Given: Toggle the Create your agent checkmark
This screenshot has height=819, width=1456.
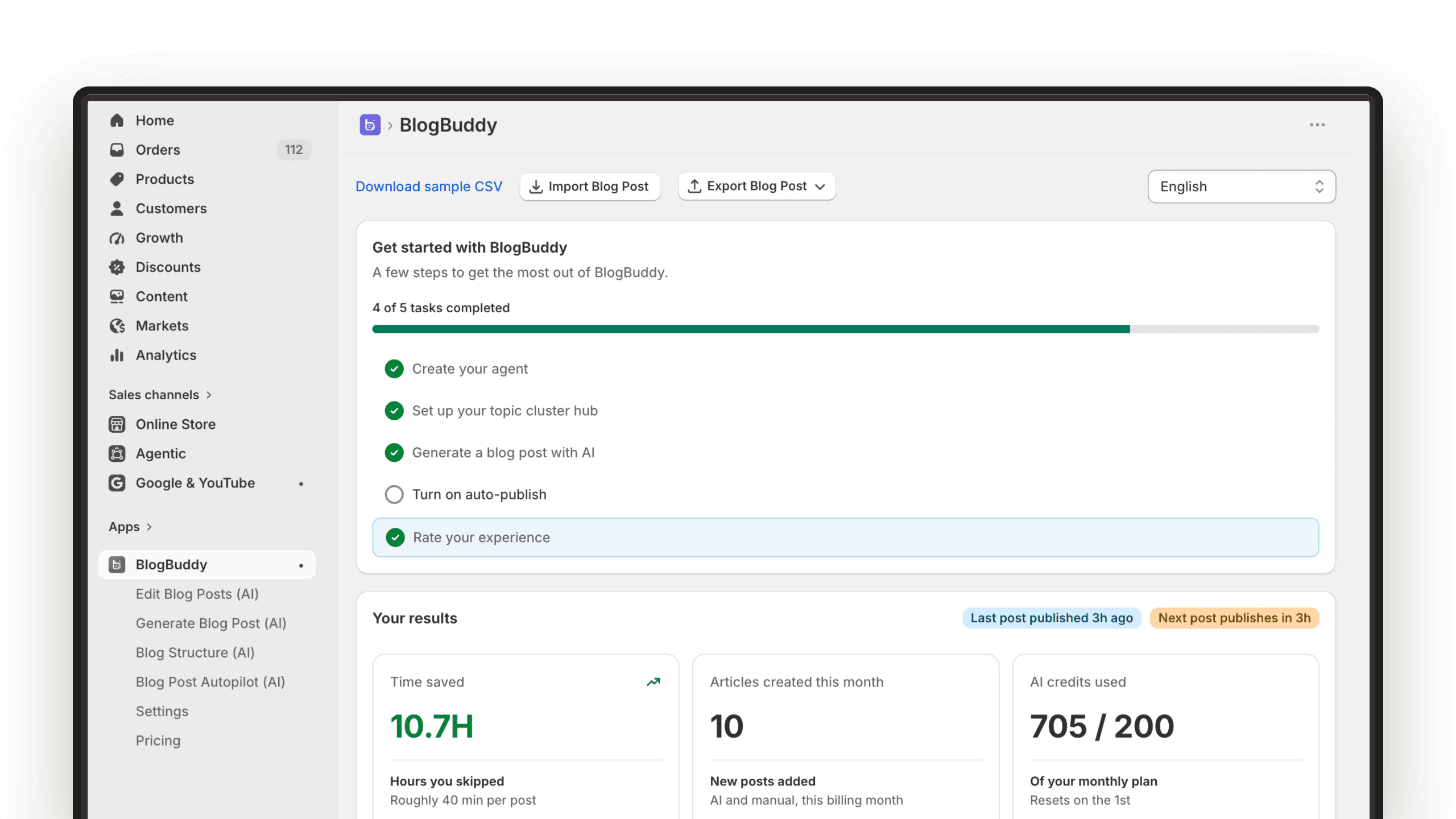Looking at the screenshot, I should pos(394,369).
